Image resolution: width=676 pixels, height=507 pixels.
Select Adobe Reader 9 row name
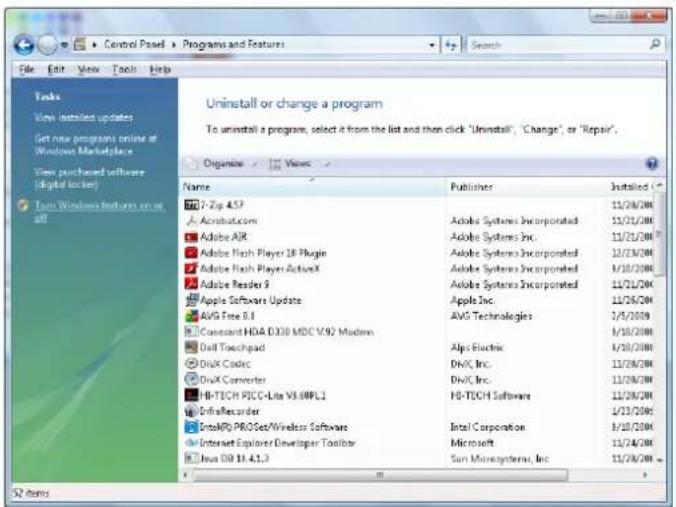(x=235, y=284)
